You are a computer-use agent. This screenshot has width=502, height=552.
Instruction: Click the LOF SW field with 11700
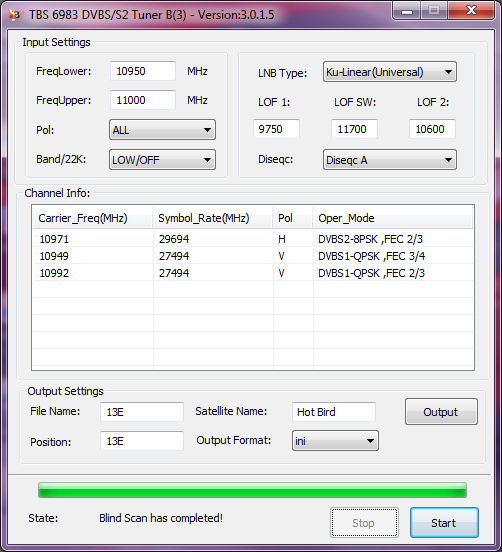point(354,129)
